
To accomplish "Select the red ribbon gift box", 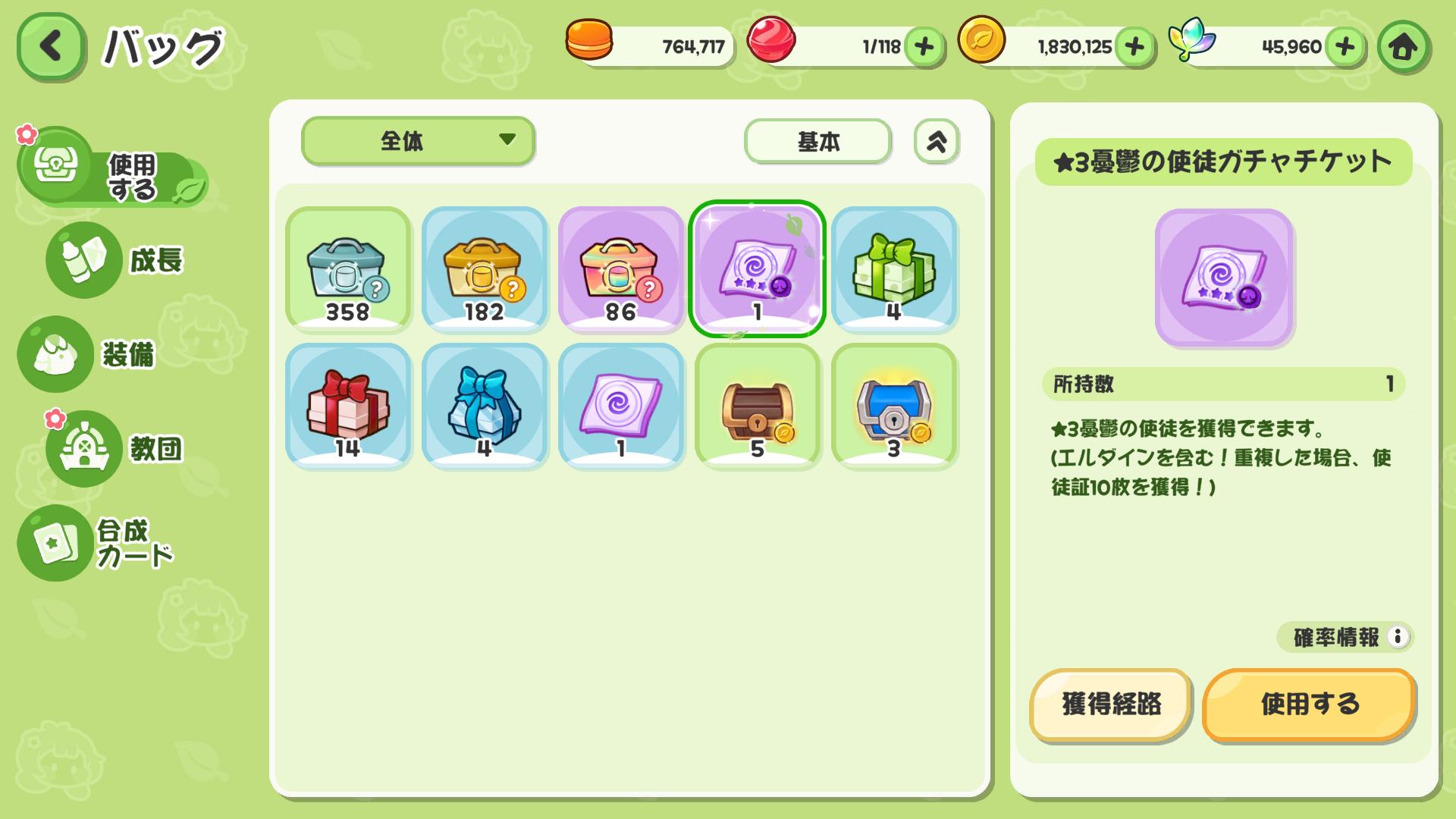I will [x=348, y=406].
